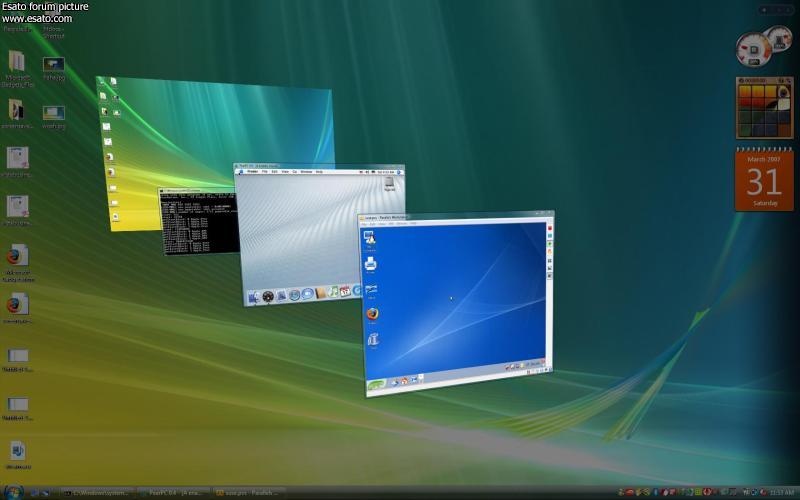Switch to suse.pvs Parallels taskbar button
This screenshot has height=500, width=800.
249,493
